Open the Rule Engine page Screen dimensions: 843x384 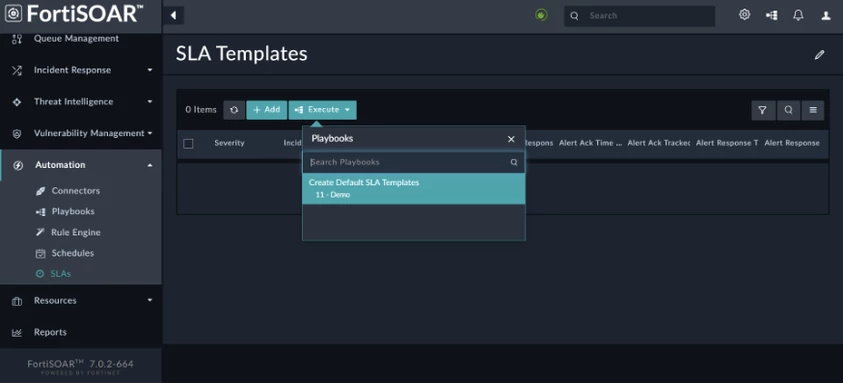[x=76, y=232]
